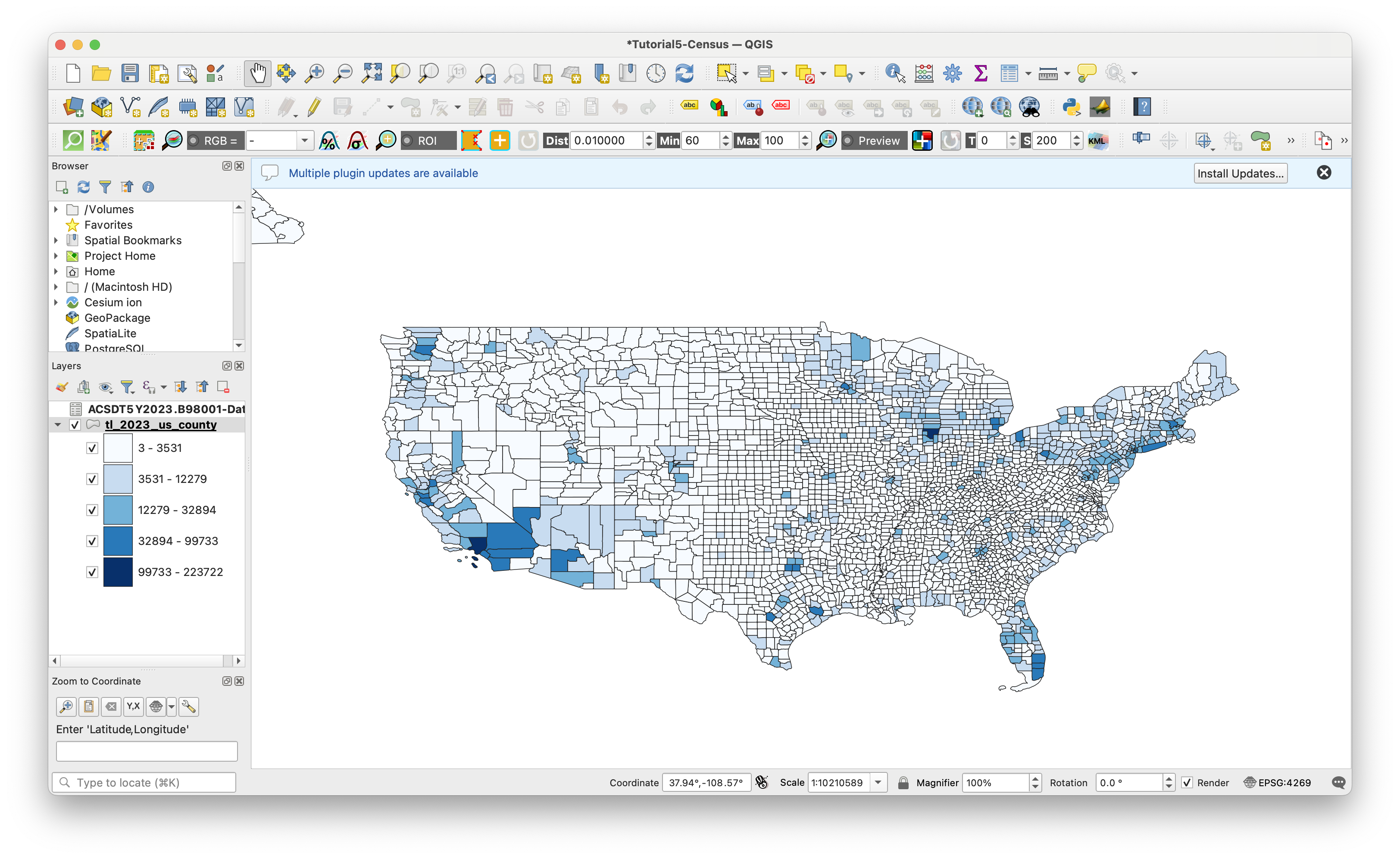Image resolution: width=1400 pixels, height=859 pixels.
Task: Zoom to the full map extent
Action: click(x=372, y=73)
